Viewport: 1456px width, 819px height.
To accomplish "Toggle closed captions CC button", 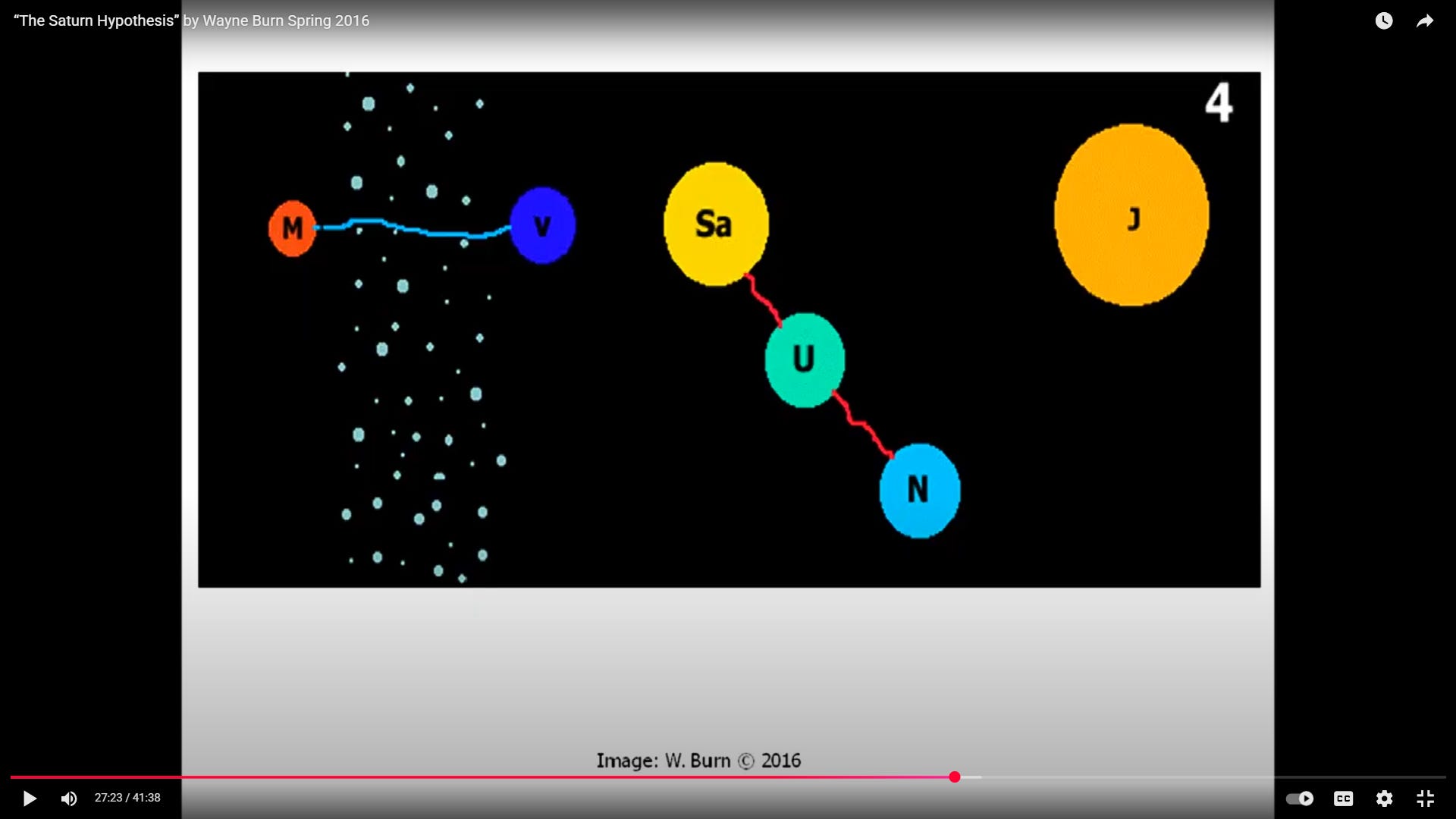I will click(1343, 799).
